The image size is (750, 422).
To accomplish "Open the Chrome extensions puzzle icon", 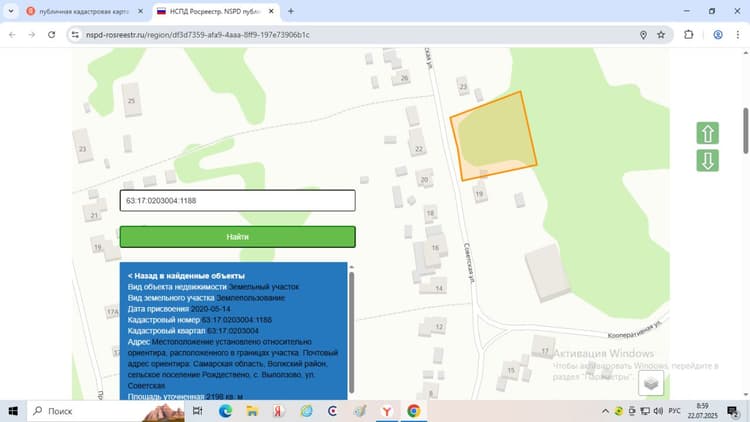I will point(688,35).
